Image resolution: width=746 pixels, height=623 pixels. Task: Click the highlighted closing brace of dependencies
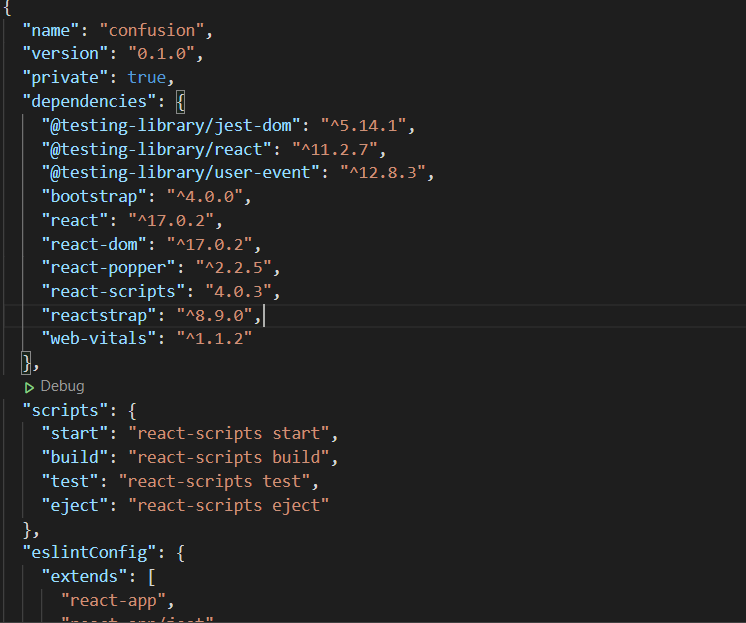pyautogui.click(x=27, y=363)
